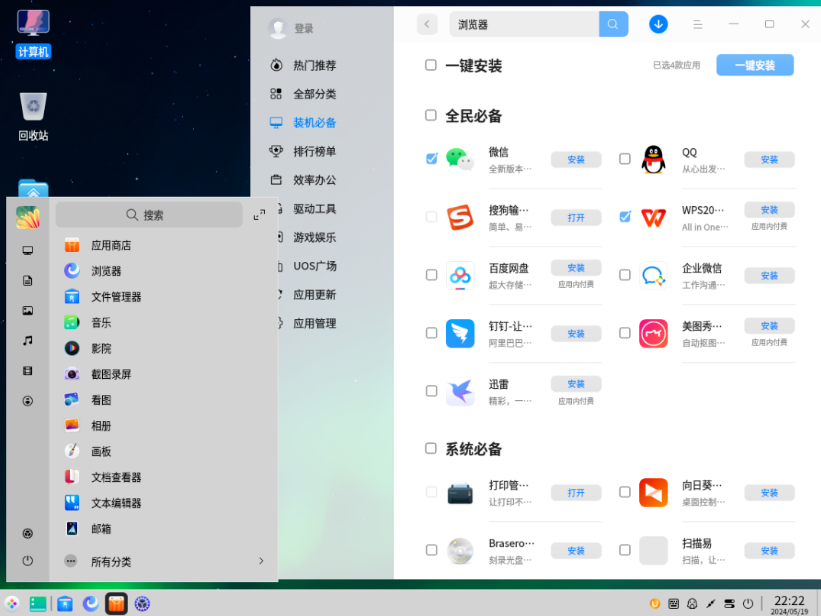This screenshot has height=616, width=821.
Task: Expand 所有分类 in launcher
Action: 163,561
